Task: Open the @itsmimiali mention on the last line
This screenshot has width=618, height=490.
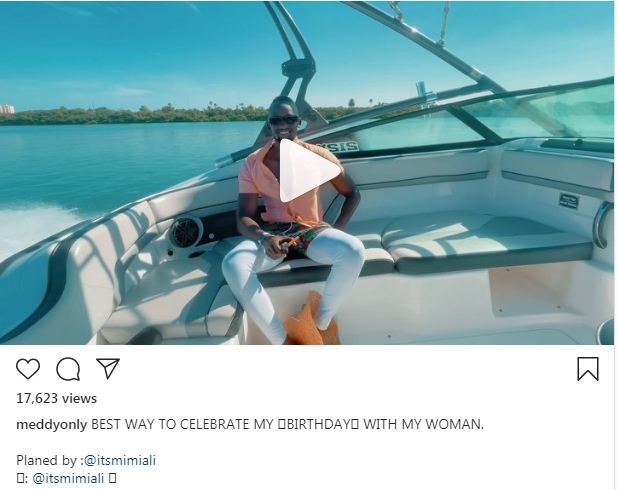Action: [x=69, y=478]
